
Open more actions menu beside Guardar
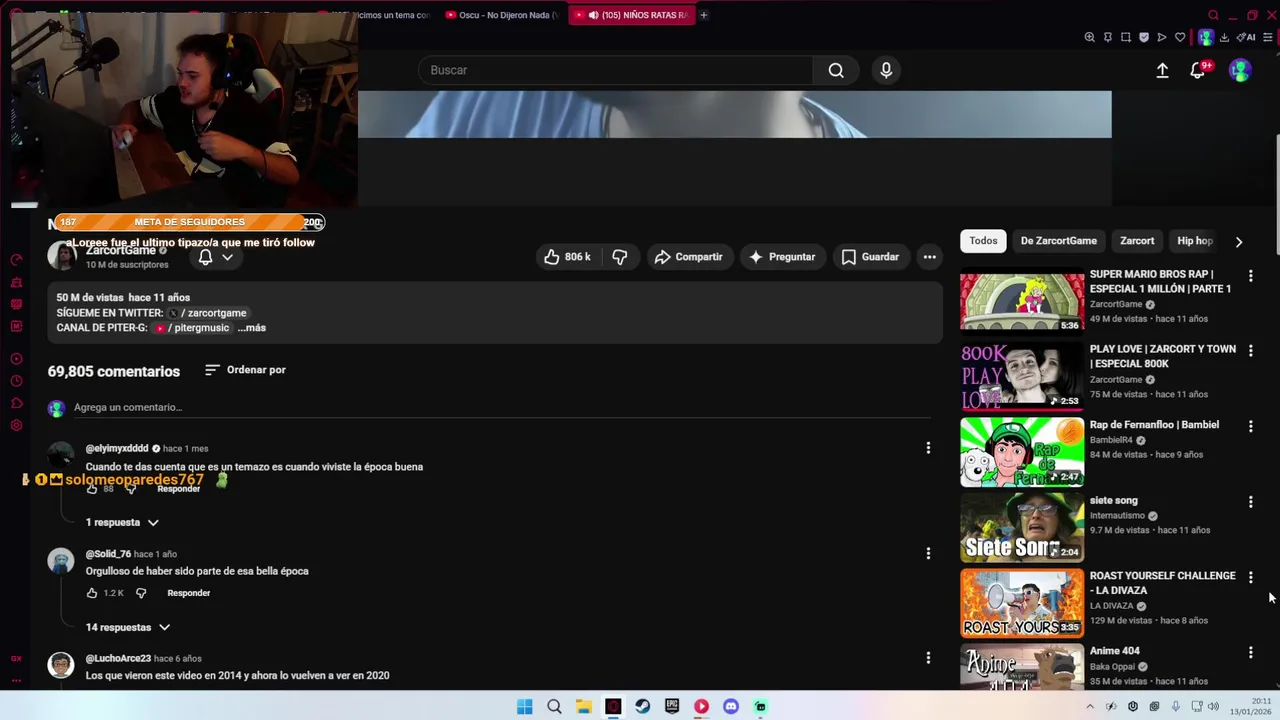pos(929,257)
